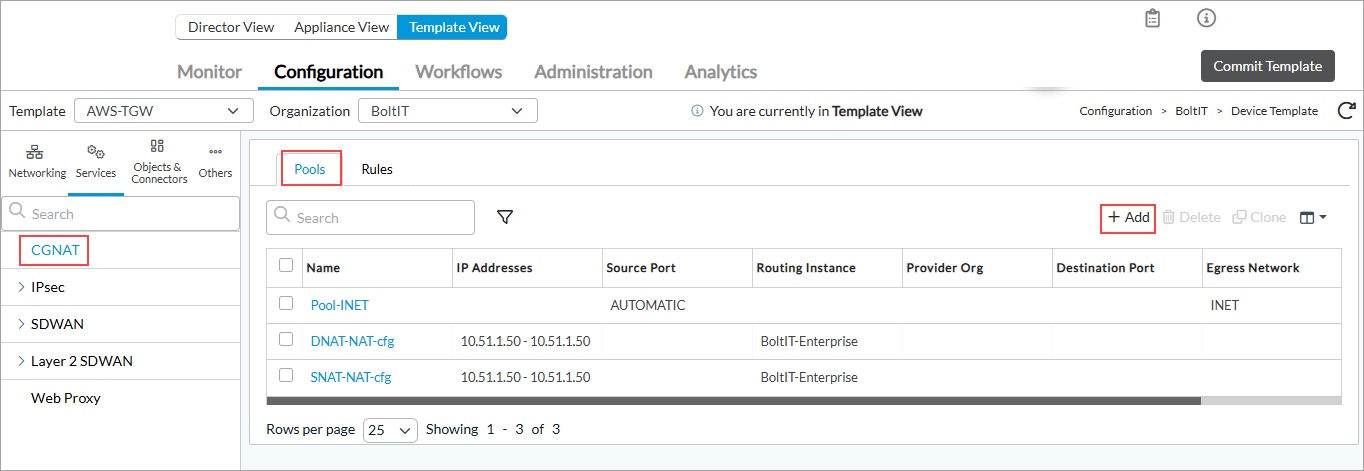Open the clipboard tasks icon
Image resolution: width=1364 pixels, height=471 pixels.
click(x=1152, y=19)
